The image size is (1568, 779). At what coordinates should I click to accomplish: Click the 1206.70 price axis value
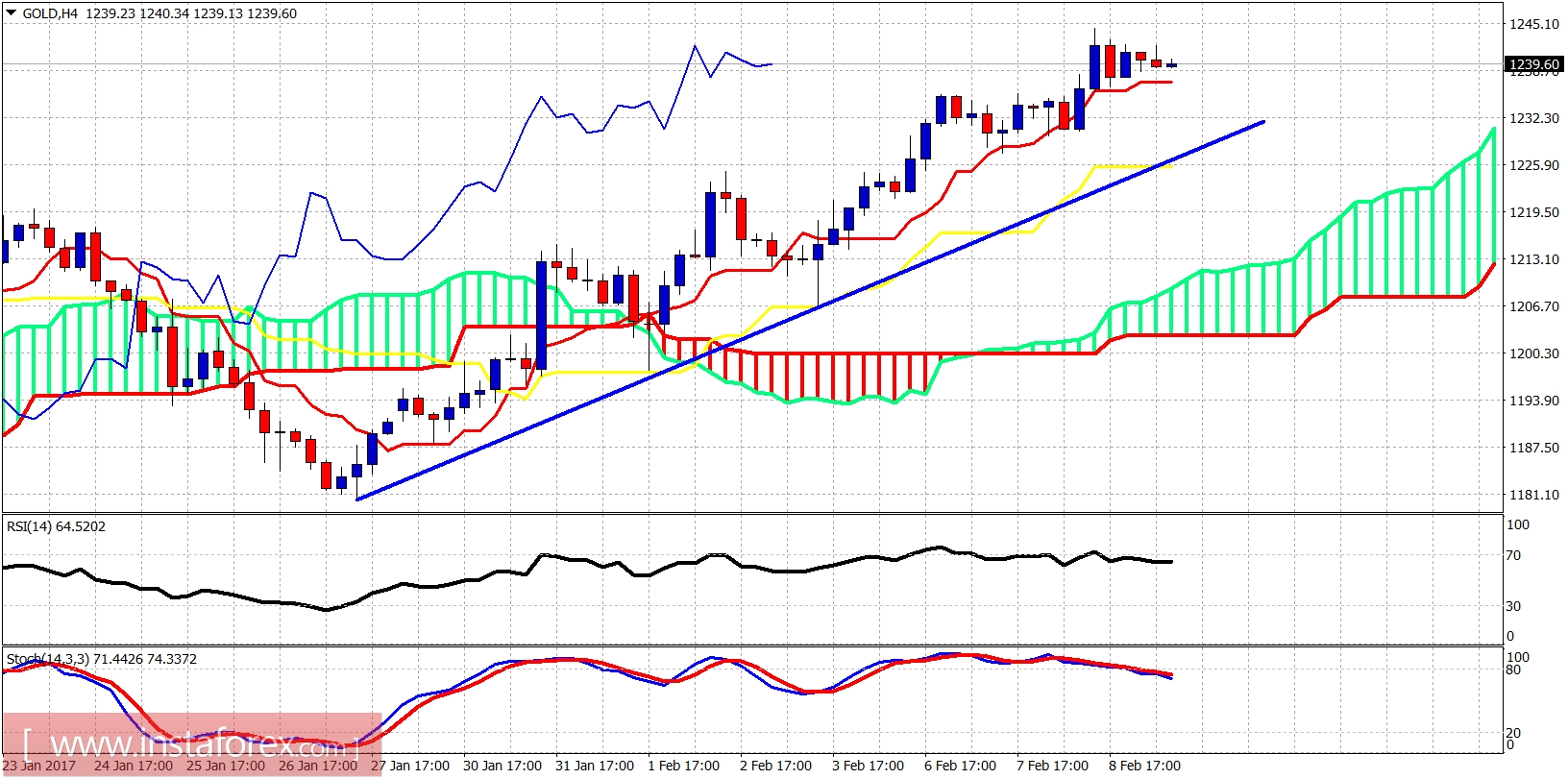click(1534, 306)
